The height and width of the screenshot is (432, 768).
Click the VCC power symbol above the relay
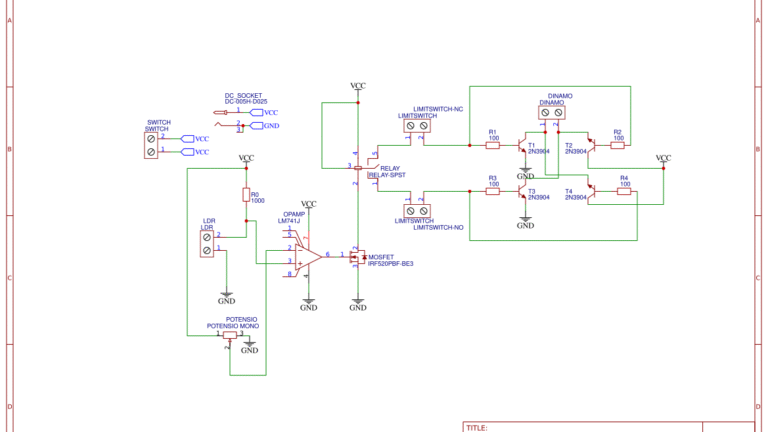(x=358, y=89)
